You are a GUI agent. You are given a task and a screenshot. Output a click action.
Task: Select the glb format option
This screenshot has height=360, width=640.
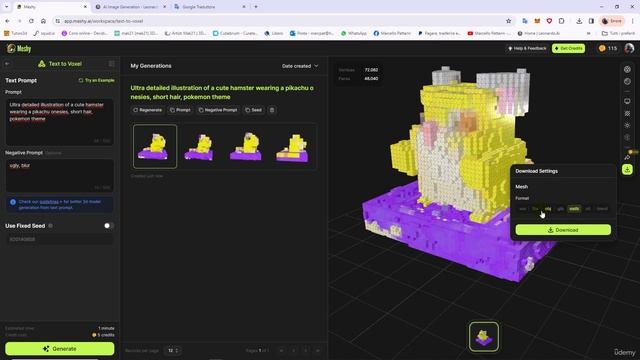[x=560, y=209]
